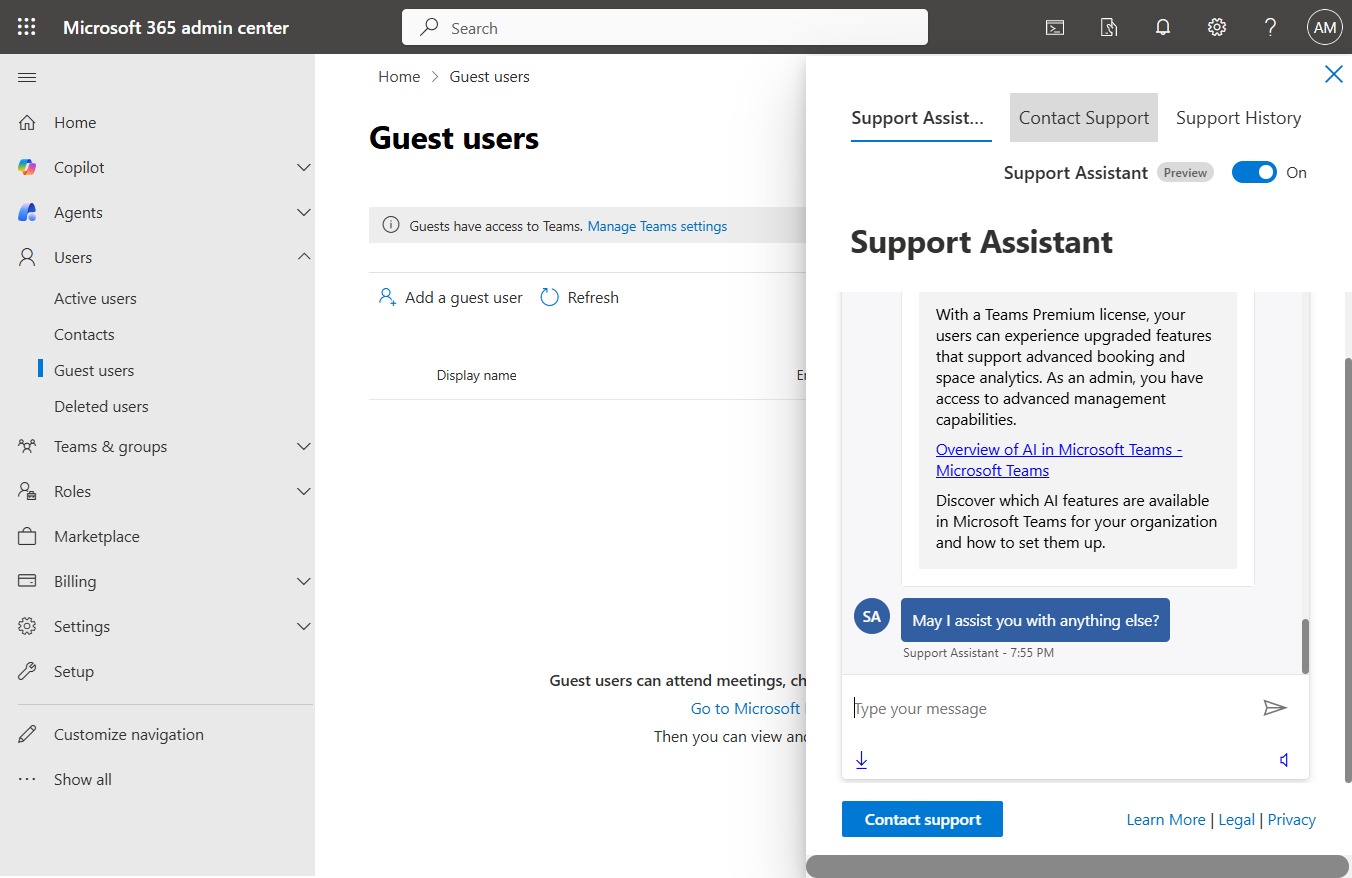The width and height of the screenshot is (1352, 878).
Task: Expand the Agents menu chevron
Action: [304, 212]
